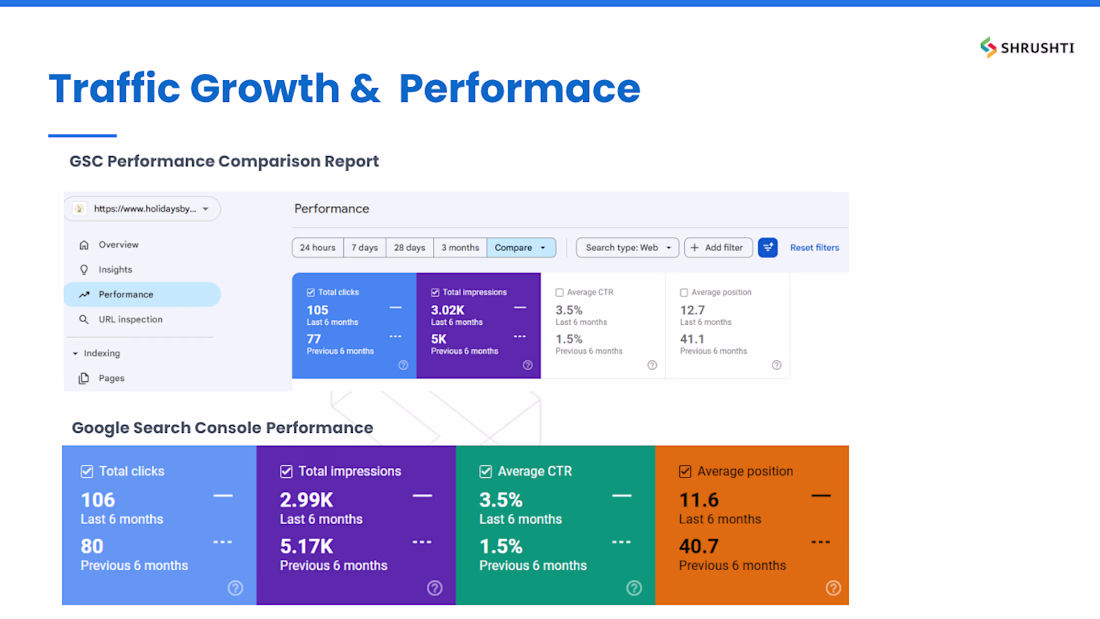Click help icon in large orange Average position card
Screen dimensions: 1100x619
coord(833,588)
